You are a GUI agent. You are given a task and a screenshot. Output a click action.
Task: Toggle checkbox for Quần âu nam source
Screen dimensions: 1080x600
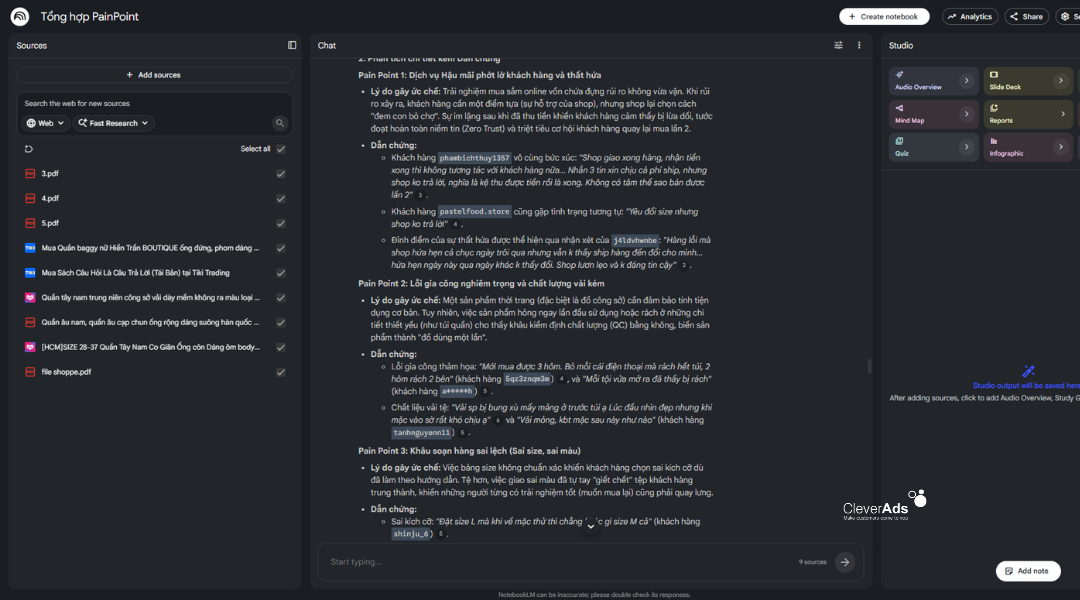(281, 322)
